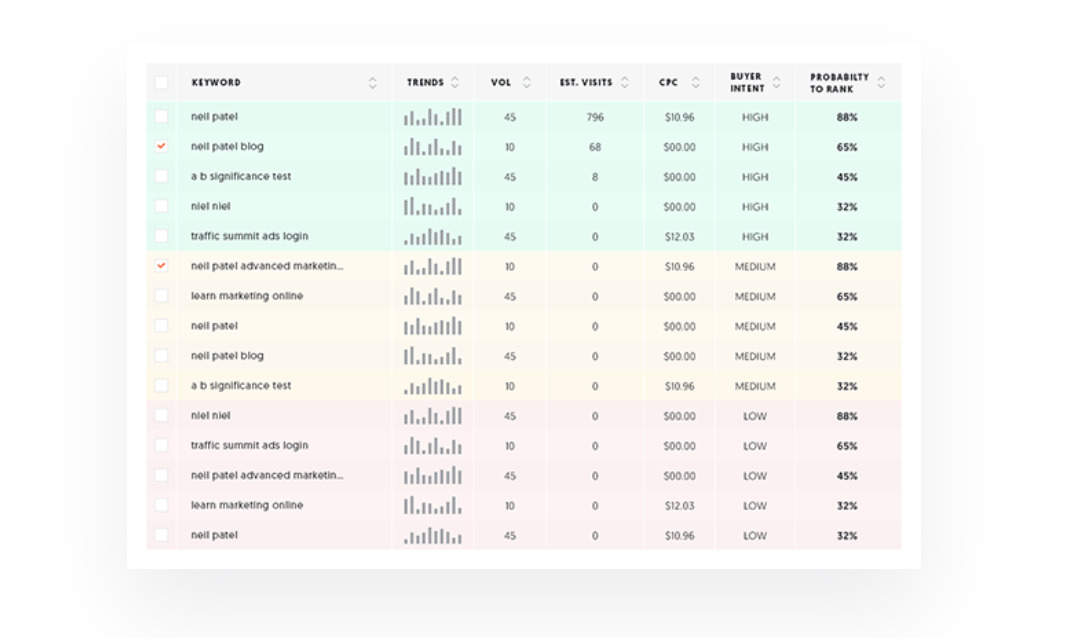Tick the LOW 'neil patel advanced marketin...' checkbox
Image resolution: width=1065 pixels, height=638 pixels.
(x=161, y=476)
